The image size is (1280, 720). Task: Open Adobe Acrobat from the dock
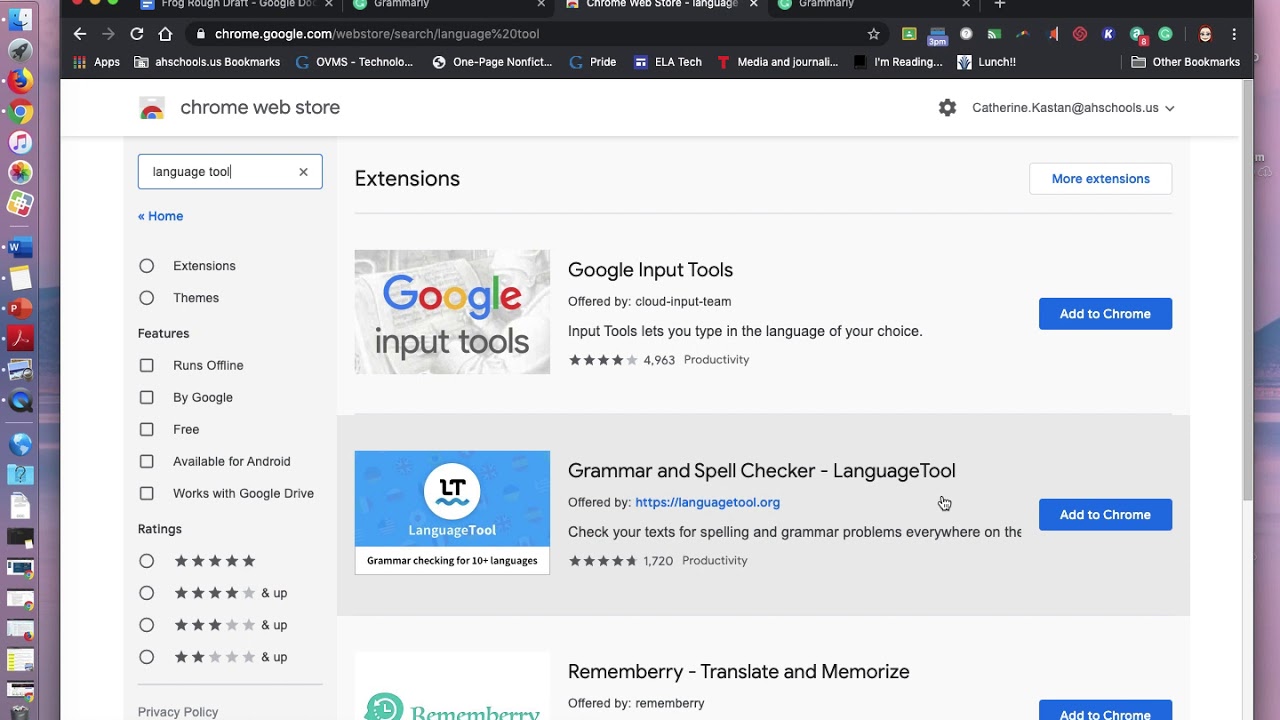click(x=20, y=340)
